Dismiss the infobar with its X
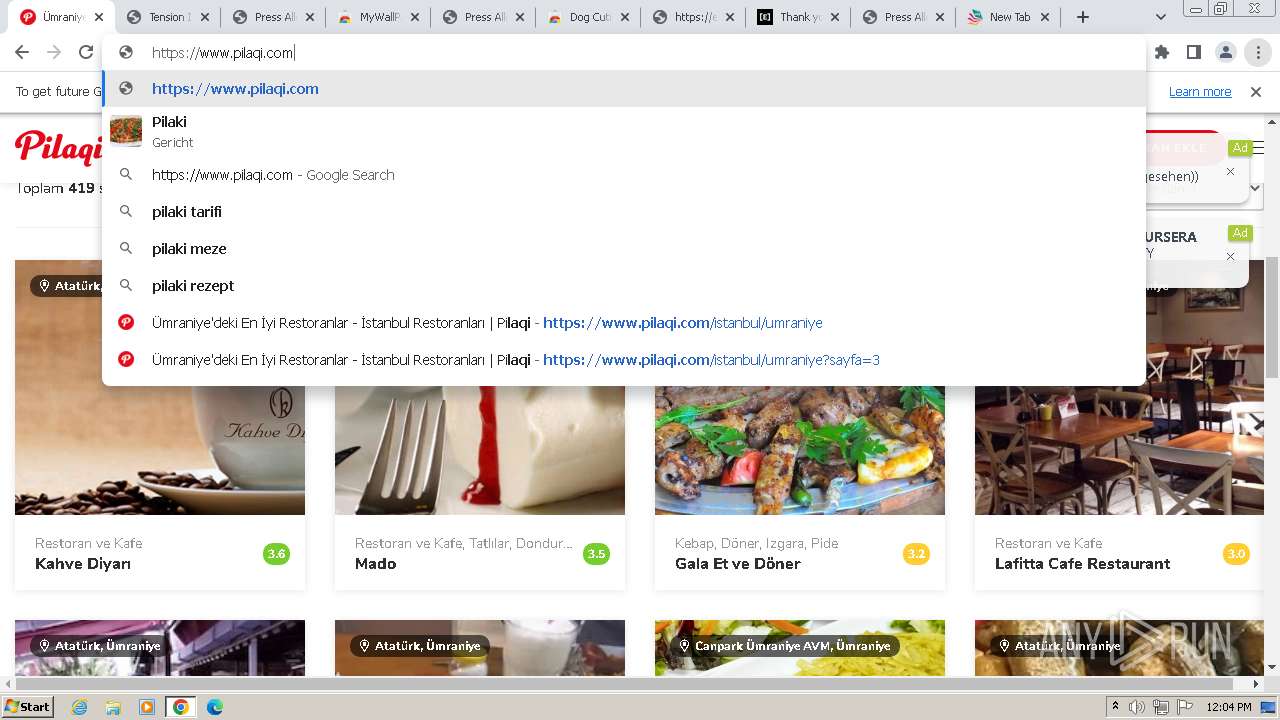Image resolution: width=1280 pixels, height=720 pixels. pyautogui.click(x=1256, y=91)
